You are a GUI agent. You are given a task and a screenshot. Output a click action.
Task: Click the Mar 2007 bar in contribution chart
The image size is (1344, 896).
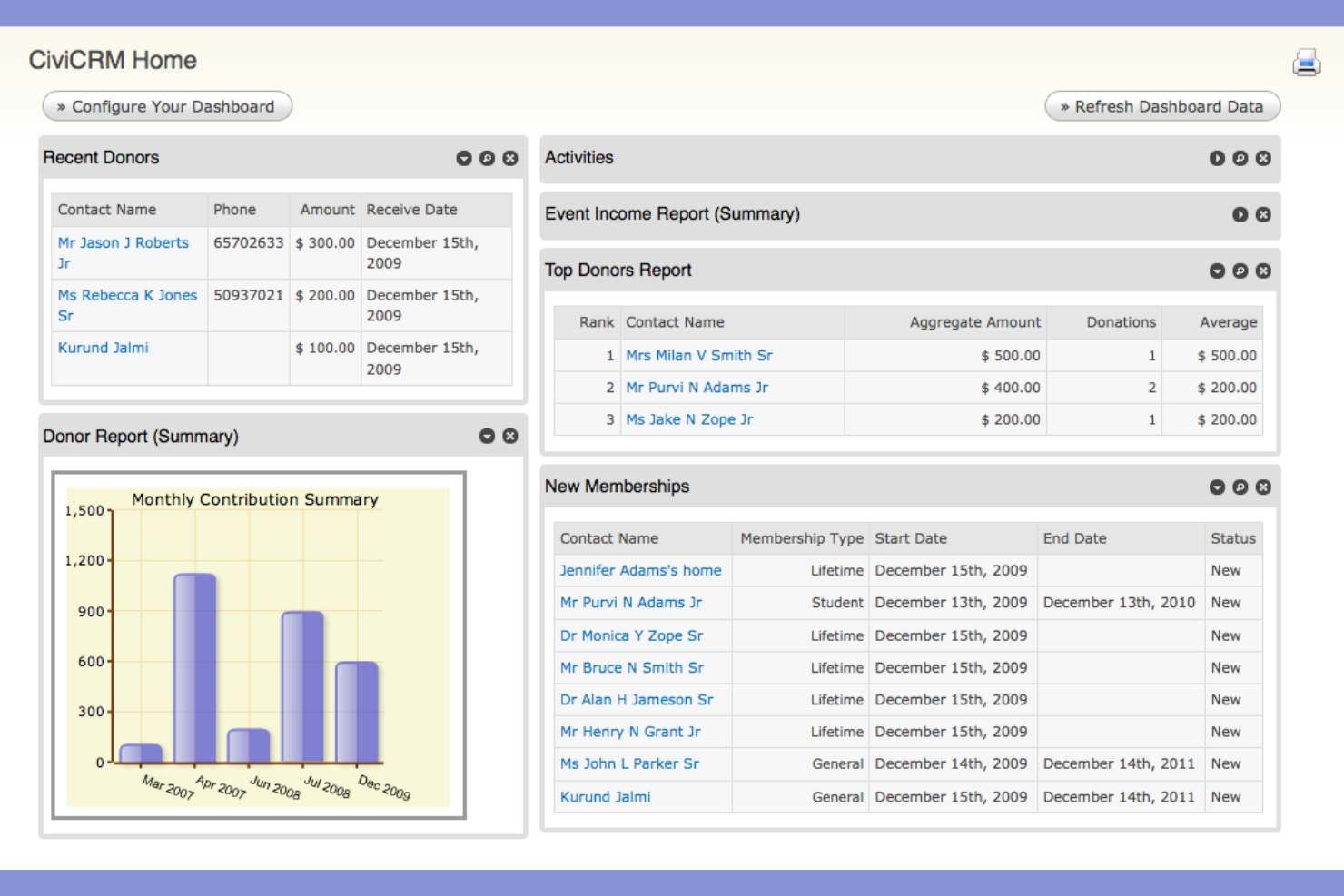tap(141, 753)
